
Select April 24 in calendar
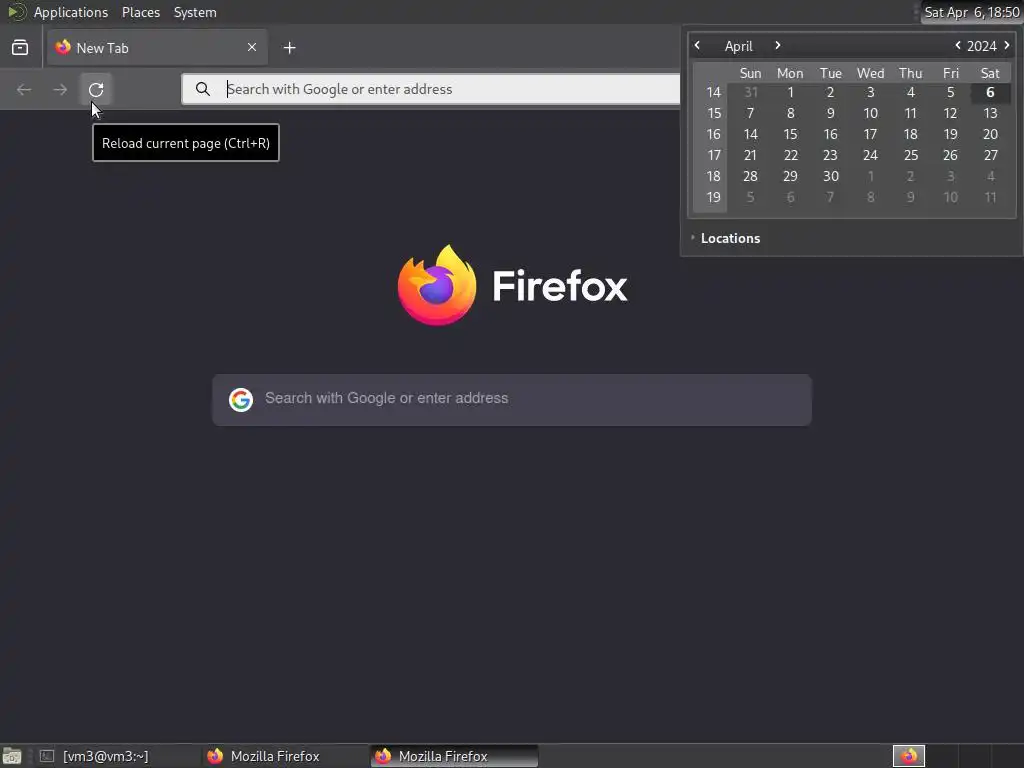click(x=871, y=155)
